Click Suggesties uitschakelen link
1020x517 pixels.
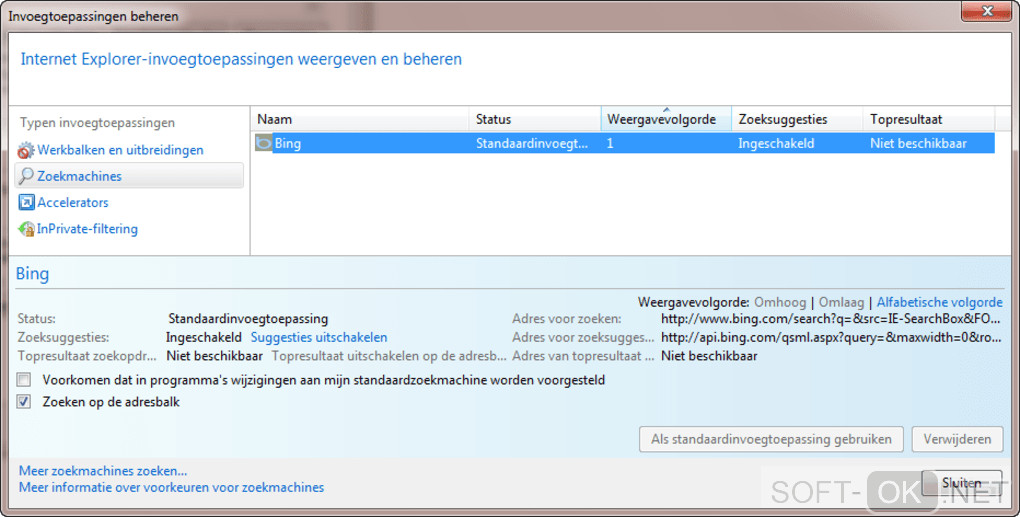[319, 338]
